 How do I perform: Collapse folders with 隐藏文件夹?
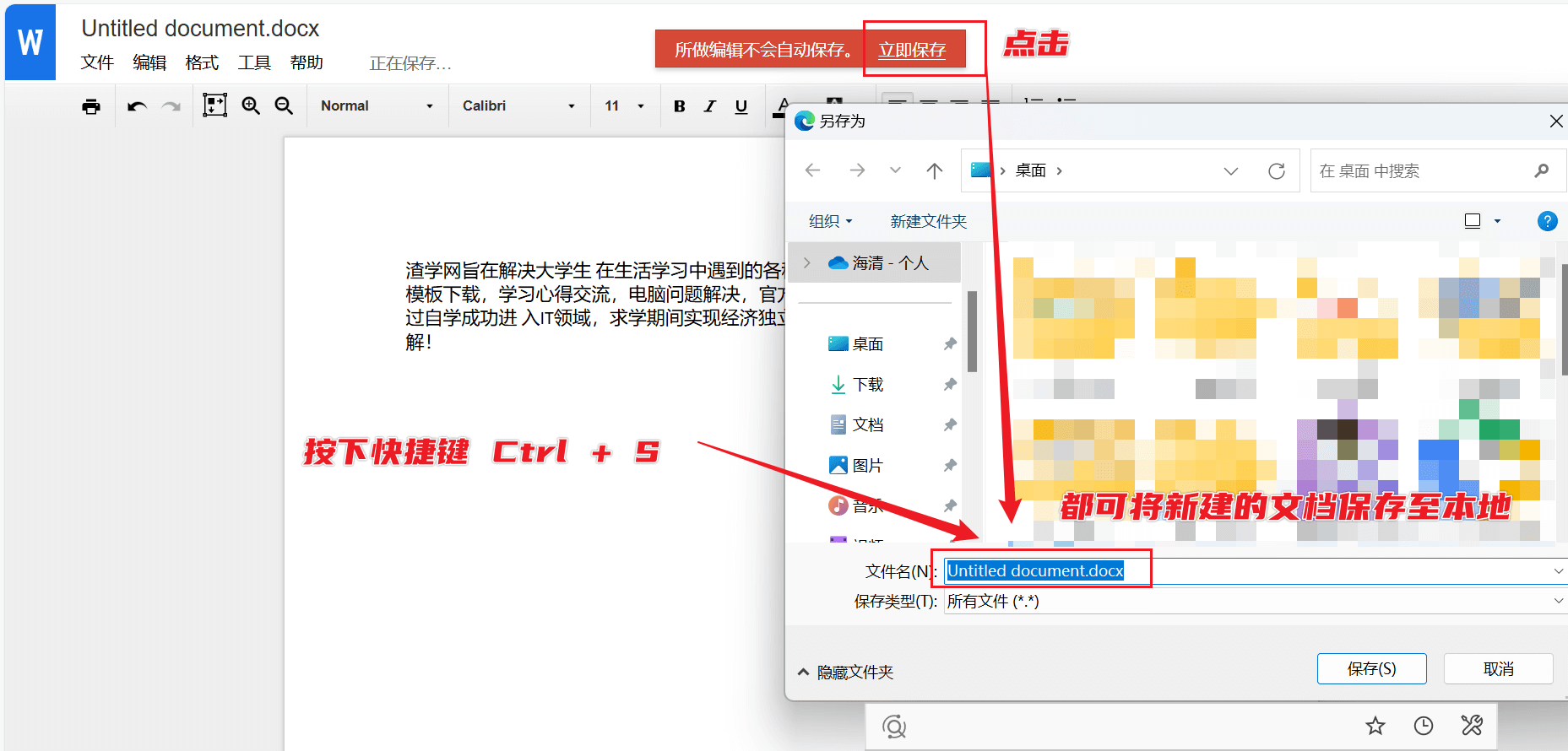tap(845, 672)
